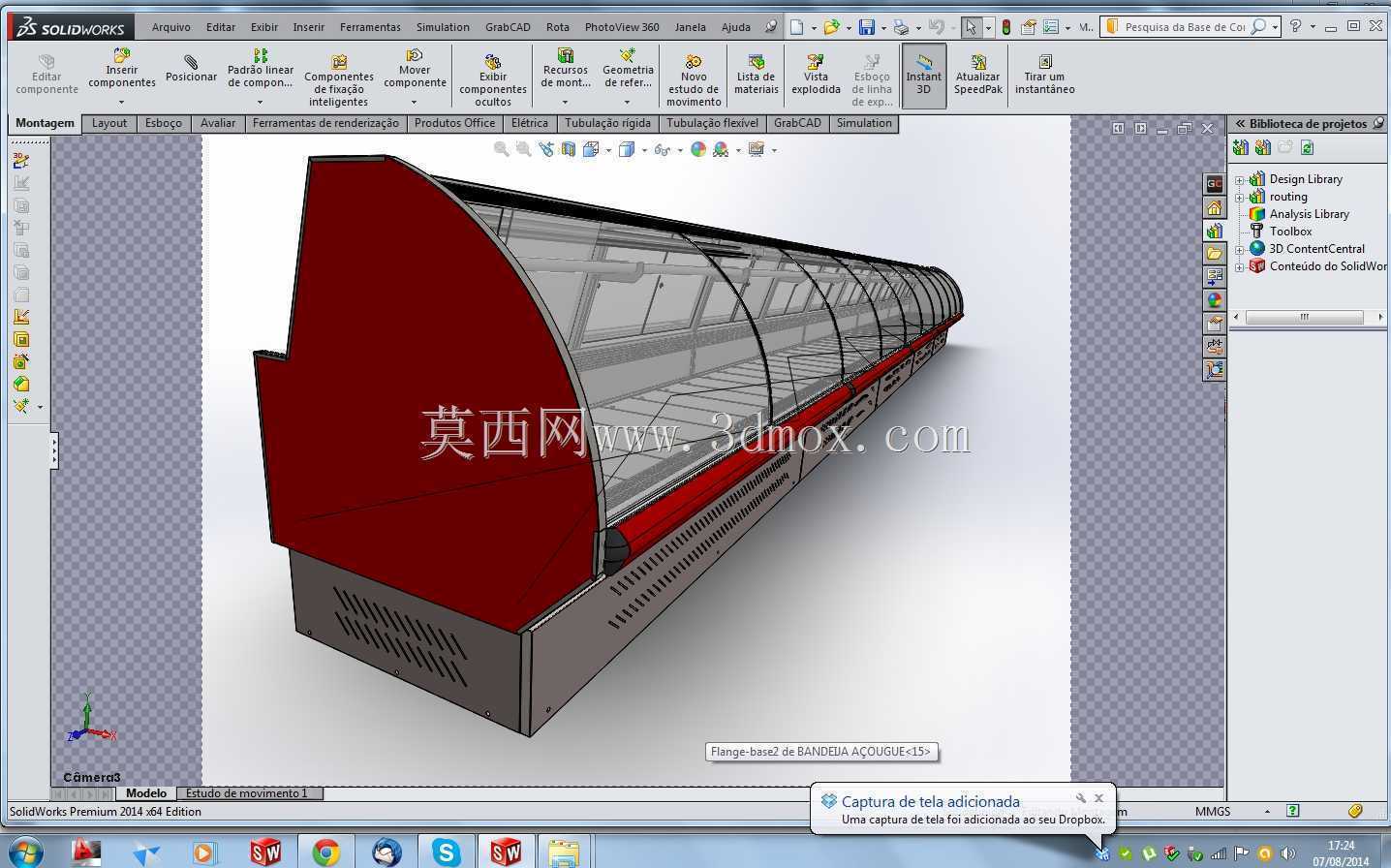Switch to the Tubulação rígida tab
Image resolution: width=1391 pixels, height=868 pixels.
click(x=607, y=123)
